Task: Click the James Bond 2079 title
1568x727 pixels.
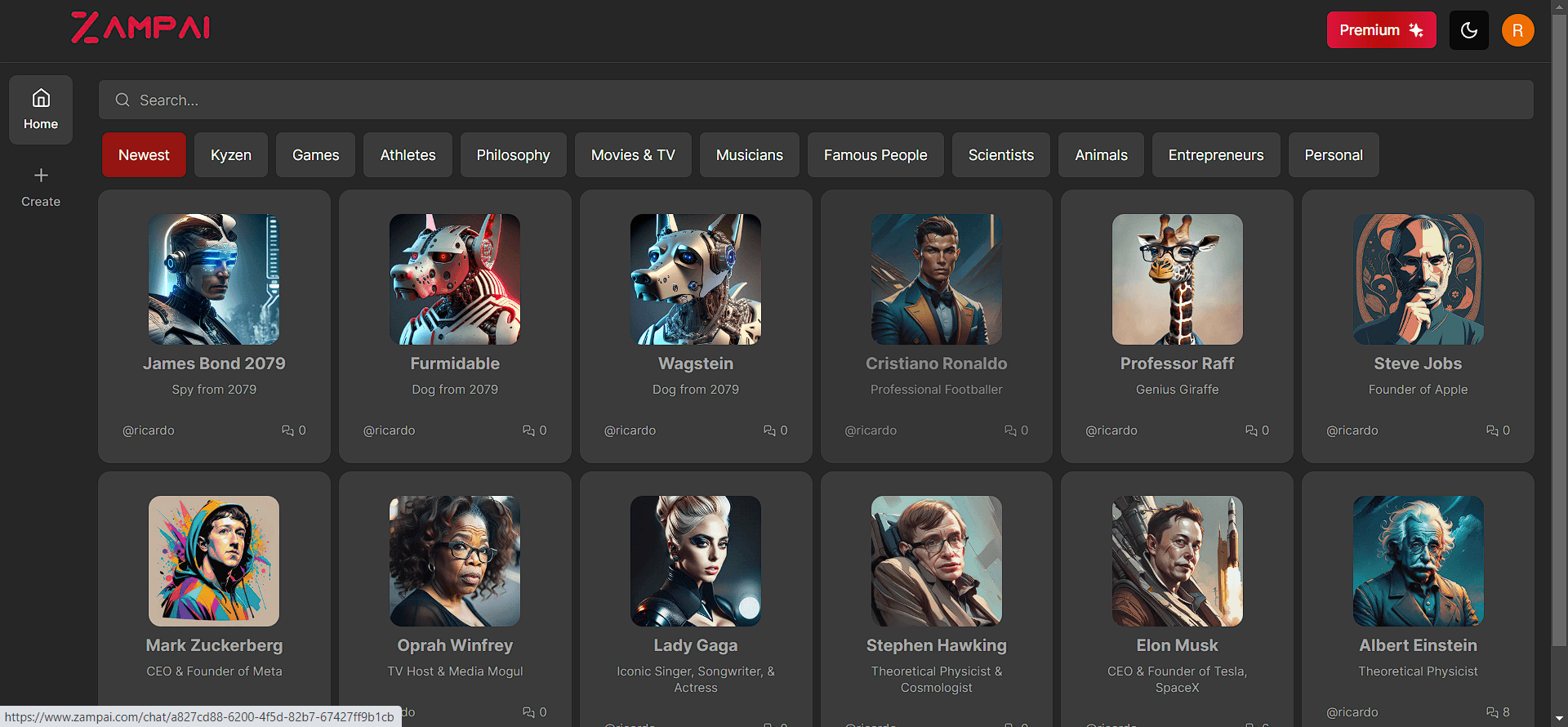Action: pyautogui.click(x=214, y=363)
